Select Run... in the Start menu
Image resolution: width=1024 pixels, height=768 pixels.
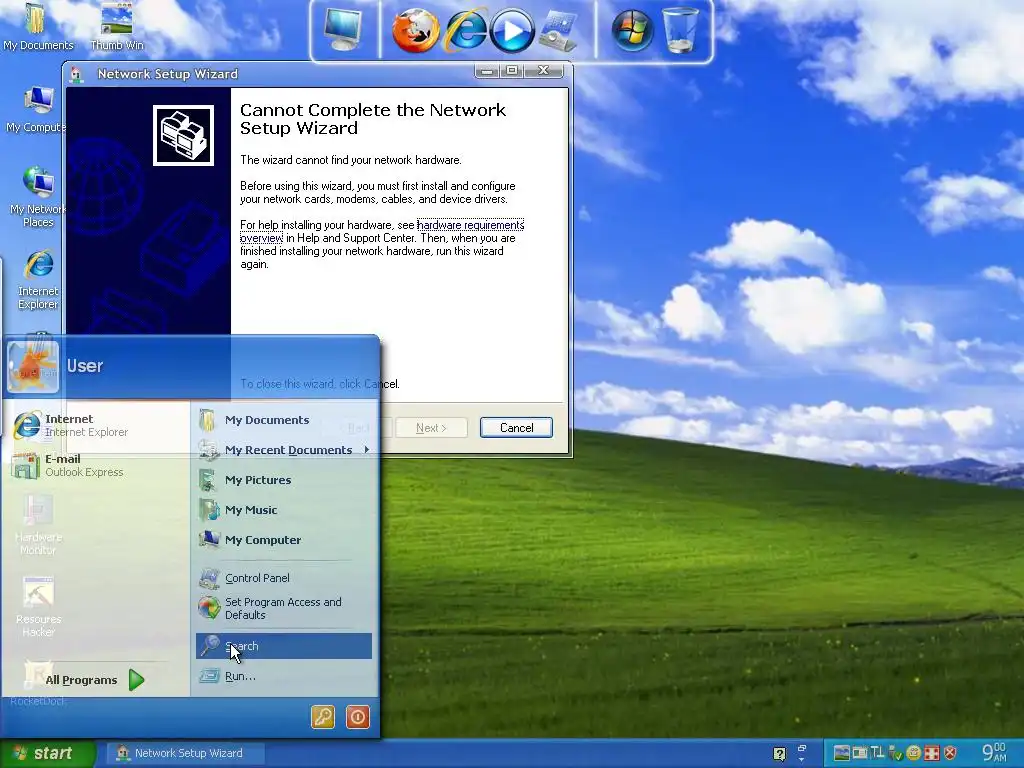(x=283, y=676)
